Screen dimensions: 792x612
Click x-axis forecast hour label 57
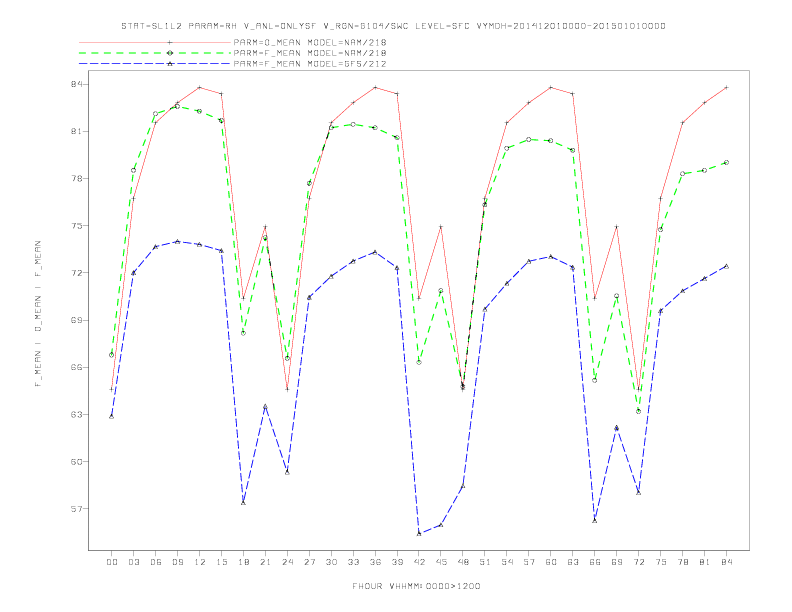coord(529,562)
